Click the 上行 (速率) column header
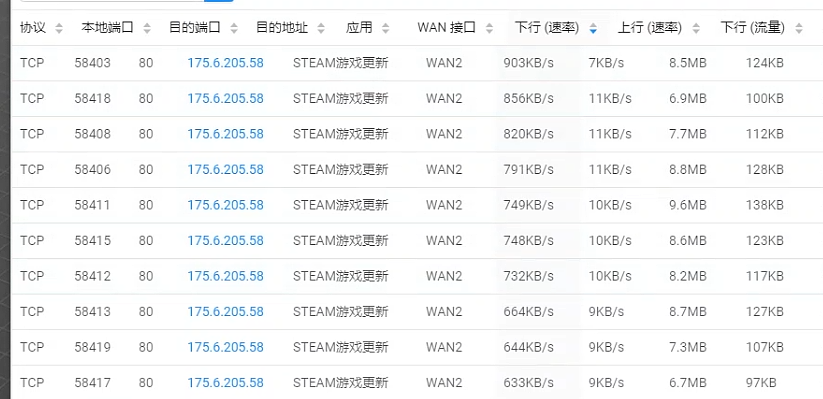Screen dimensions: 823x399 click(x=650, y=27)
